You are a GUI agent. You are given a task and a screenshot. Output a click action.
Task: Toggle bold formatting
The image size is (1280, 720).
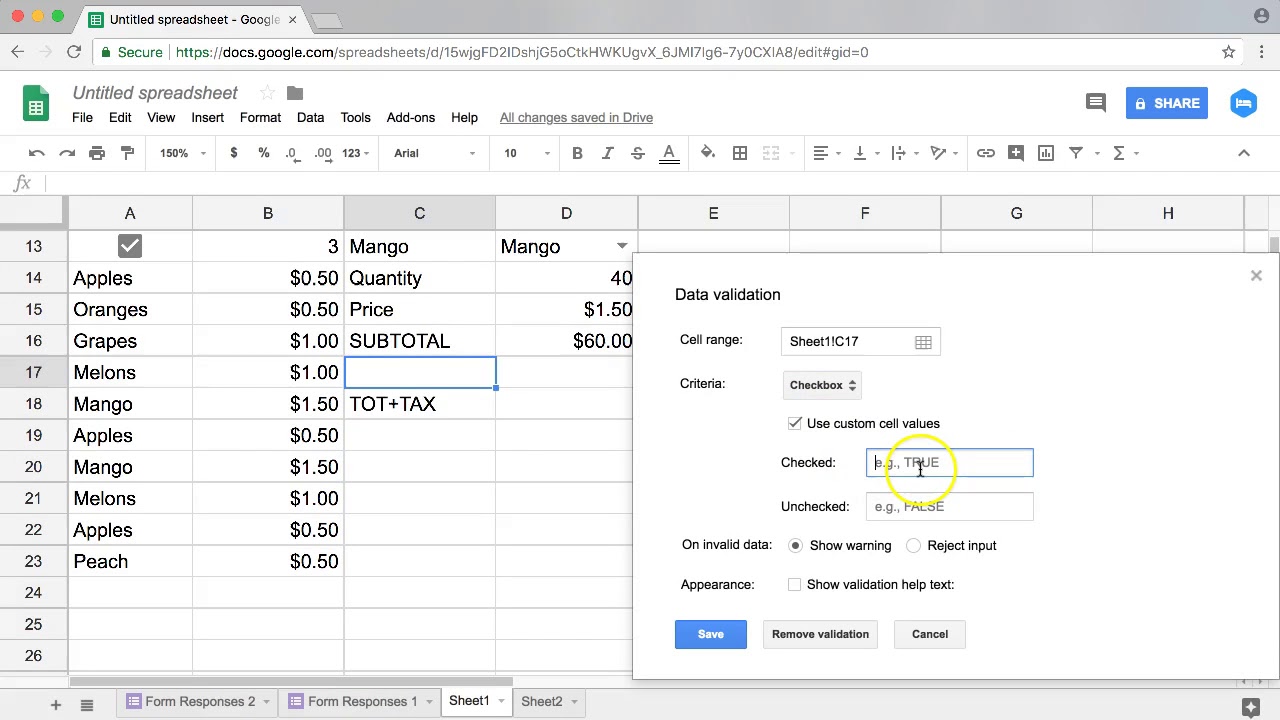pos(577,153)
